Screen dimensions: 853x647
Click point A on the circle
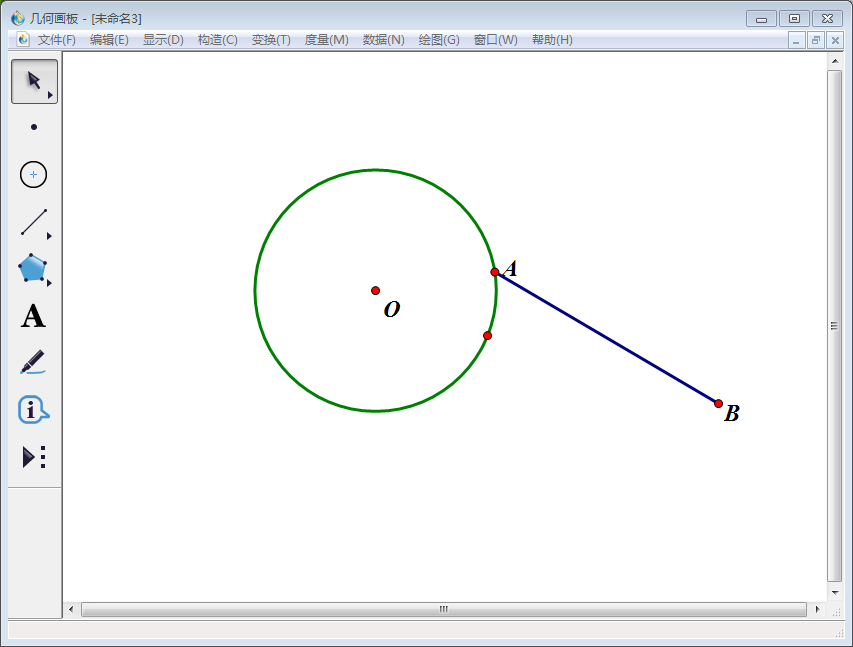[495, 272]
